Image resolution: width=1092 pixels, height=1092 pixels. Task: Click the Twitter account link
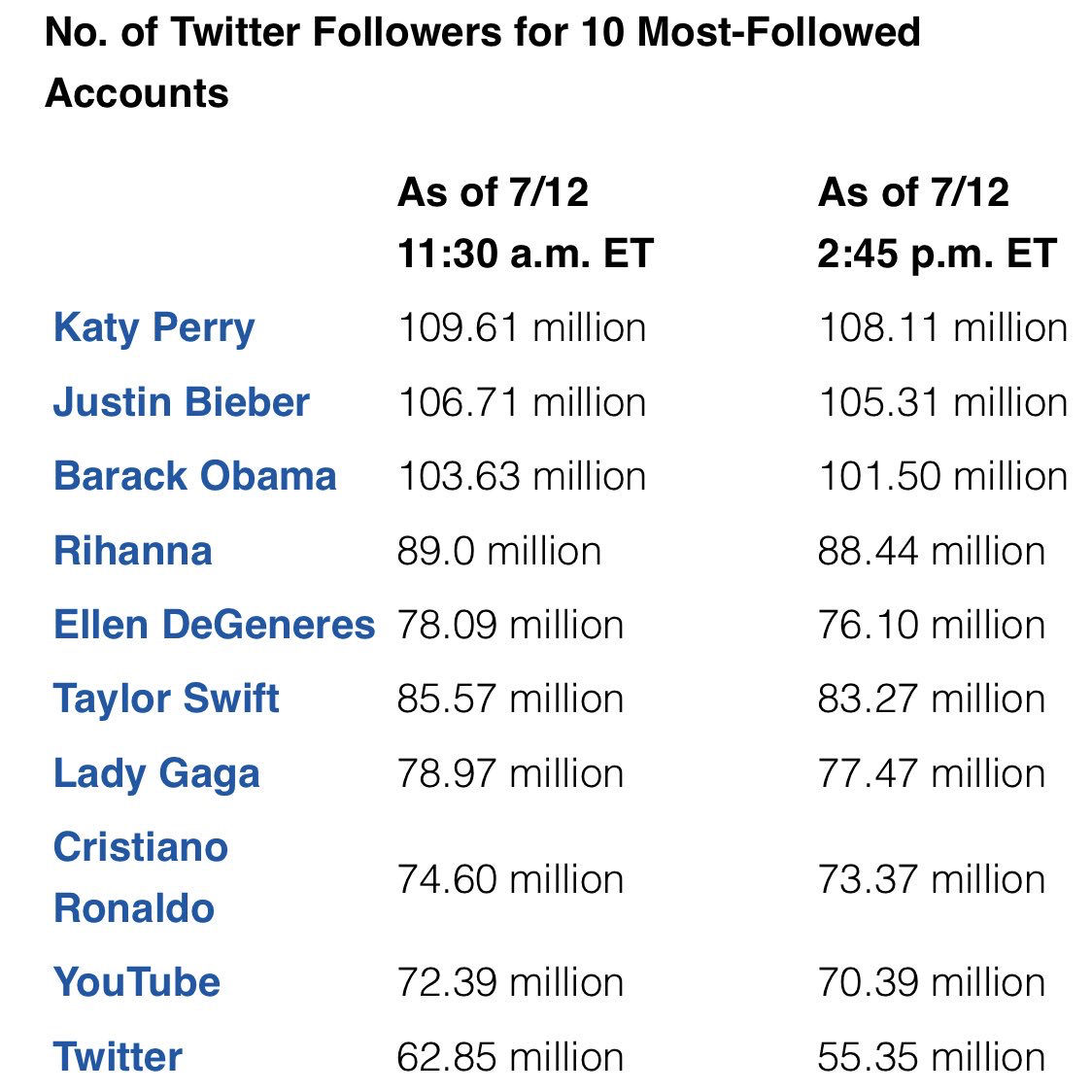tap(118, 1057)
